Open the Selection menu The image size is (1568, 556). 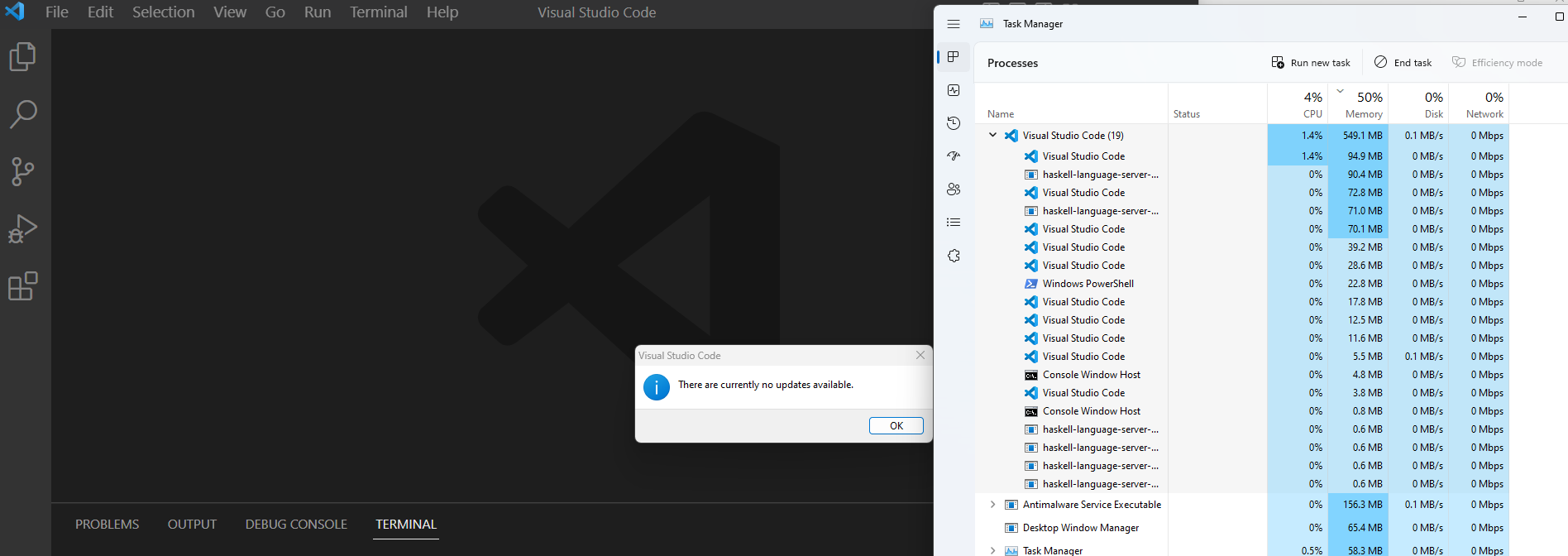(164, 12)
